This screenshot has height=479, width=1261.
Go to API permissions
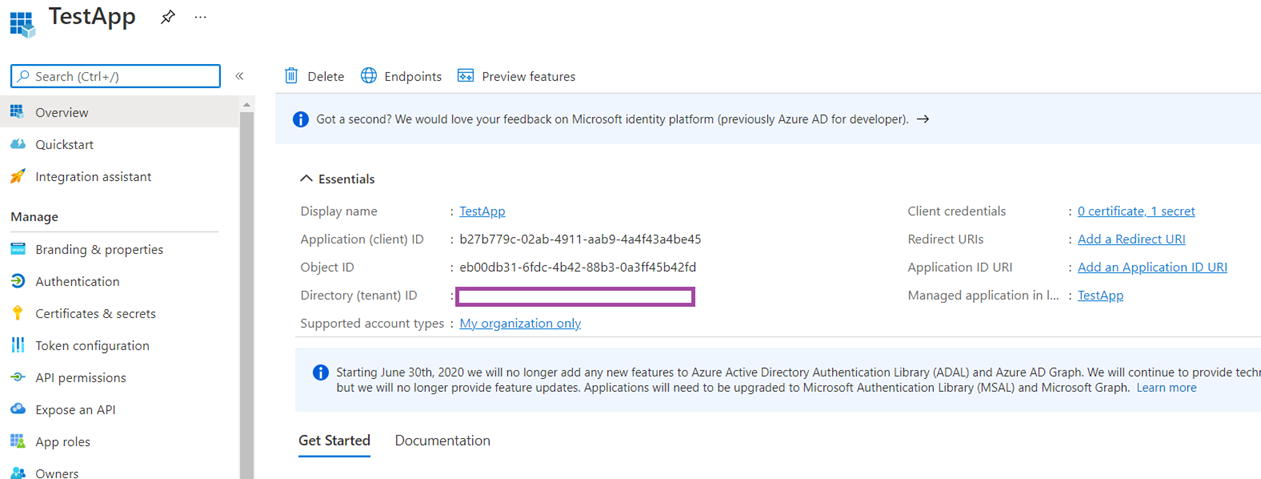click(x=80, y=377)
